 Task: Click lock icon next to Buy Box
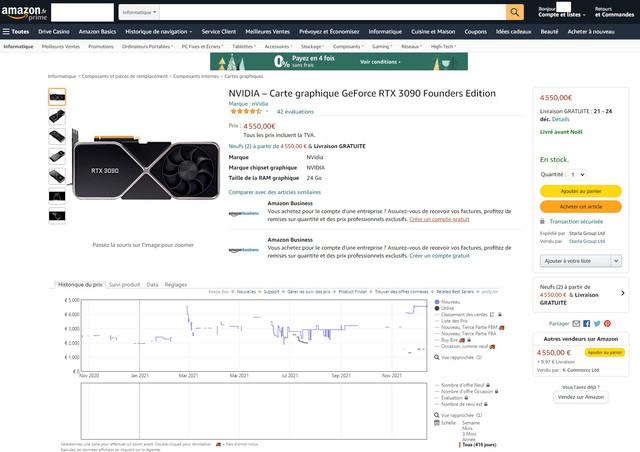(469, 340)
